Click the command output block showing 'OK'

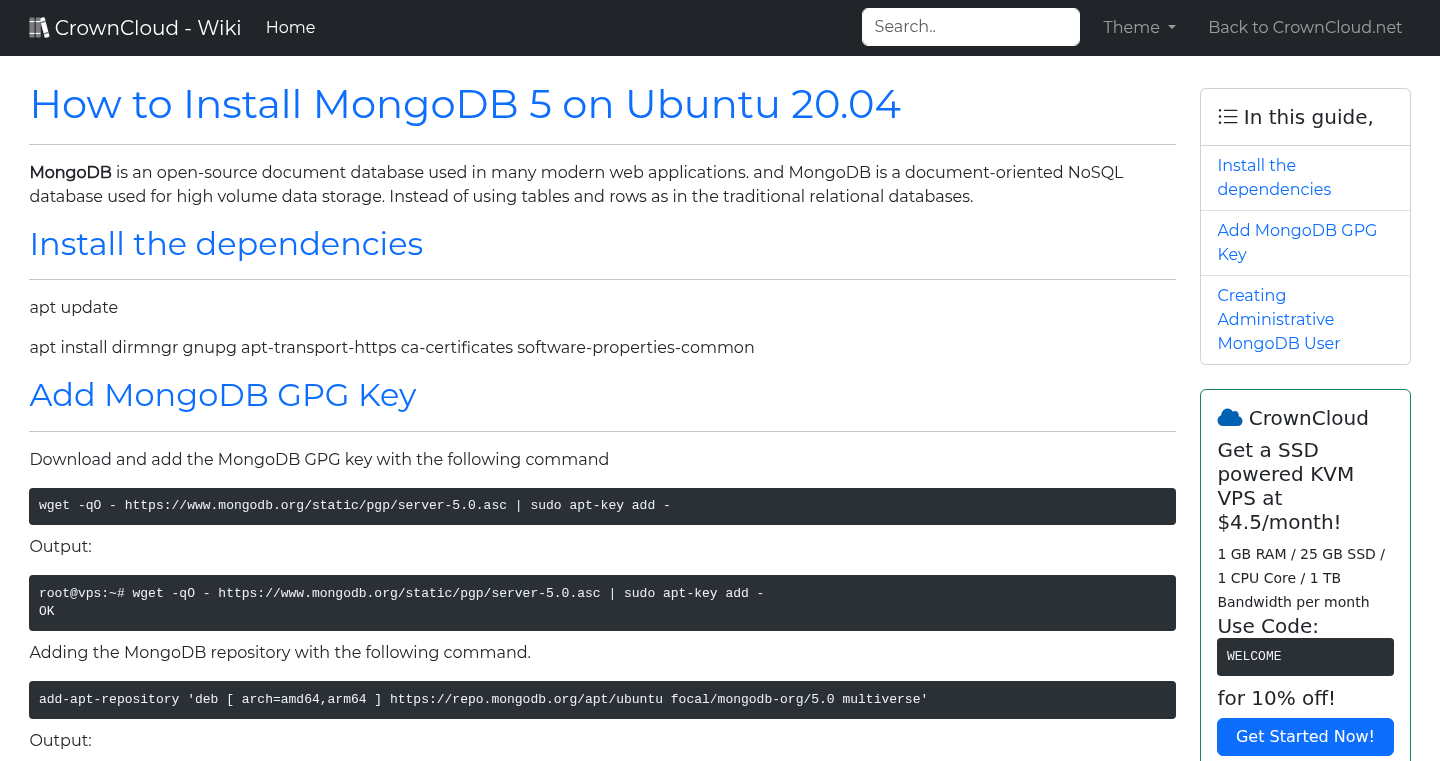click(x=602, y=602)
